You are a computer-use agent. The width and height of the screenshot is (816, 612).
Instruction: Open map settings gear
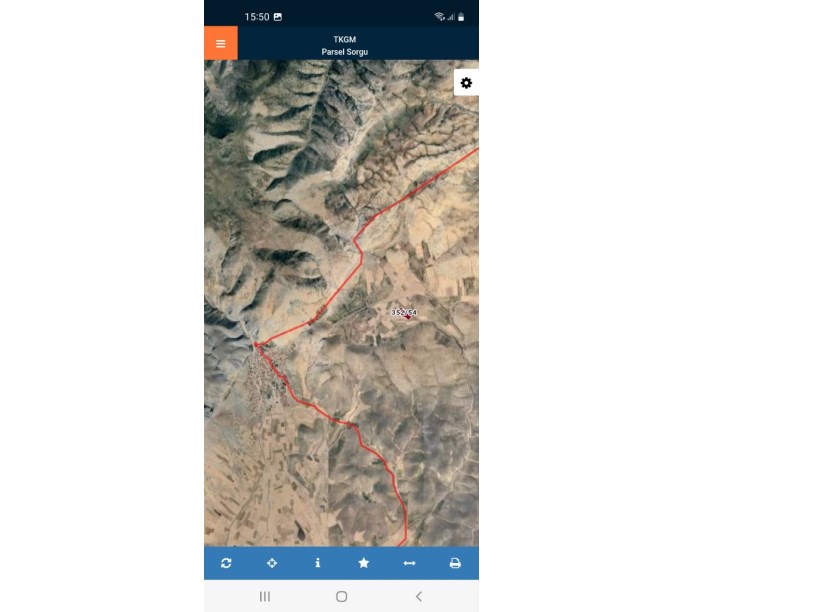pos(466,83)
